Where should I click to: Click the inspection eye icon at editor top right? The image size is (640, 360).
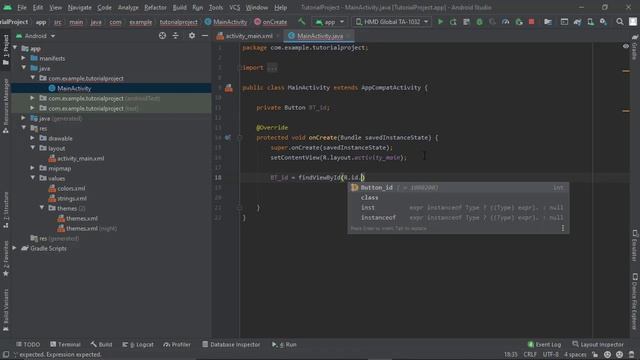(626, 46)
